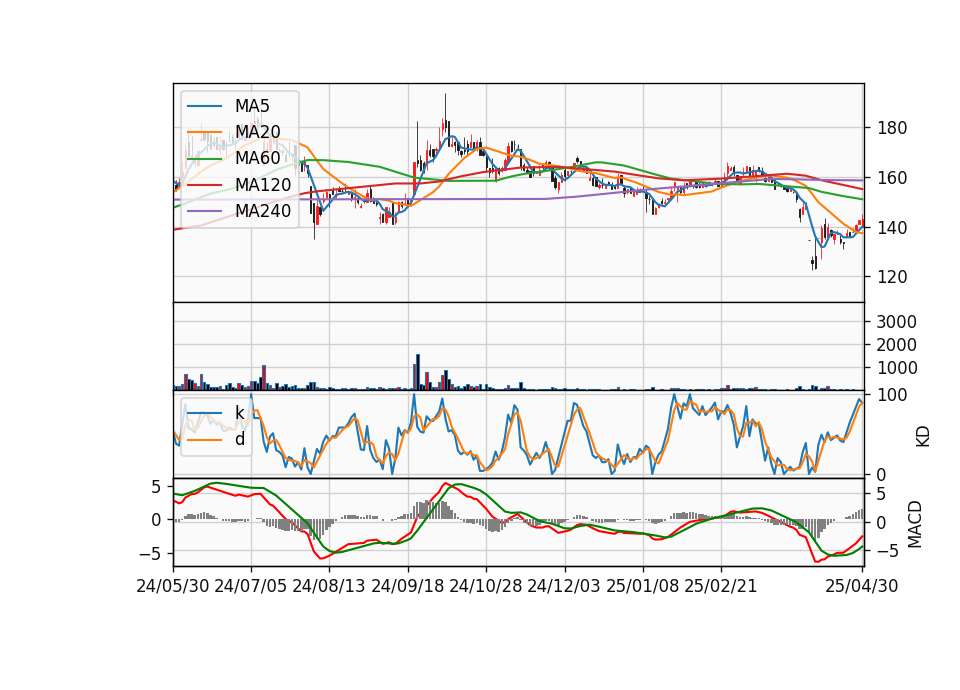Click the MA240 legend label

263,211
